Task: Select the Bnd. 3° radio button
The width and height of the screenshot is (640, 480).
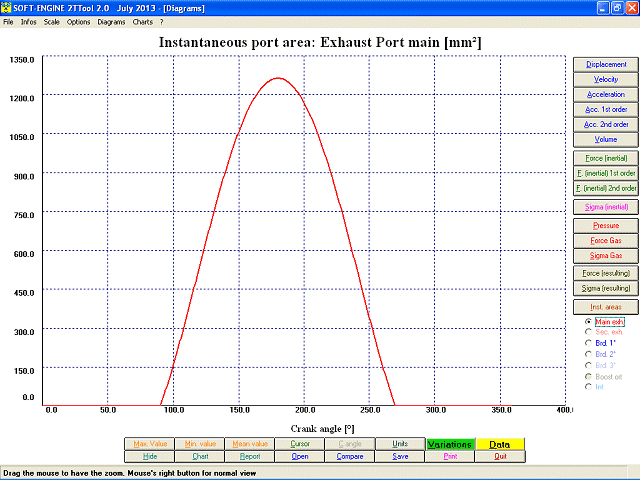Action: click(588, 365)
